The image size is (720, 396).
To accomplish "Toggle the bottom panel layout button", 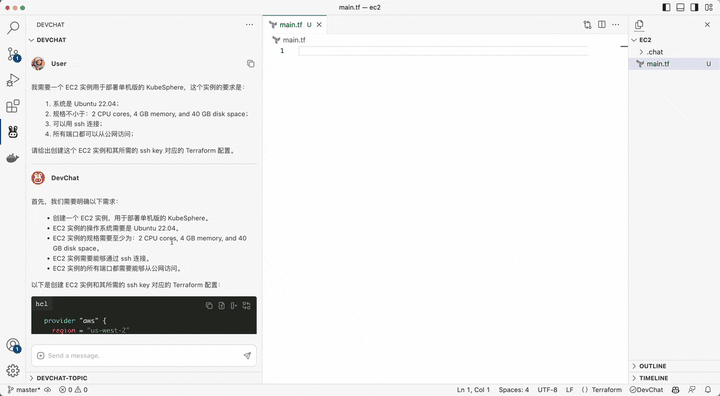I will pos(681,7).
